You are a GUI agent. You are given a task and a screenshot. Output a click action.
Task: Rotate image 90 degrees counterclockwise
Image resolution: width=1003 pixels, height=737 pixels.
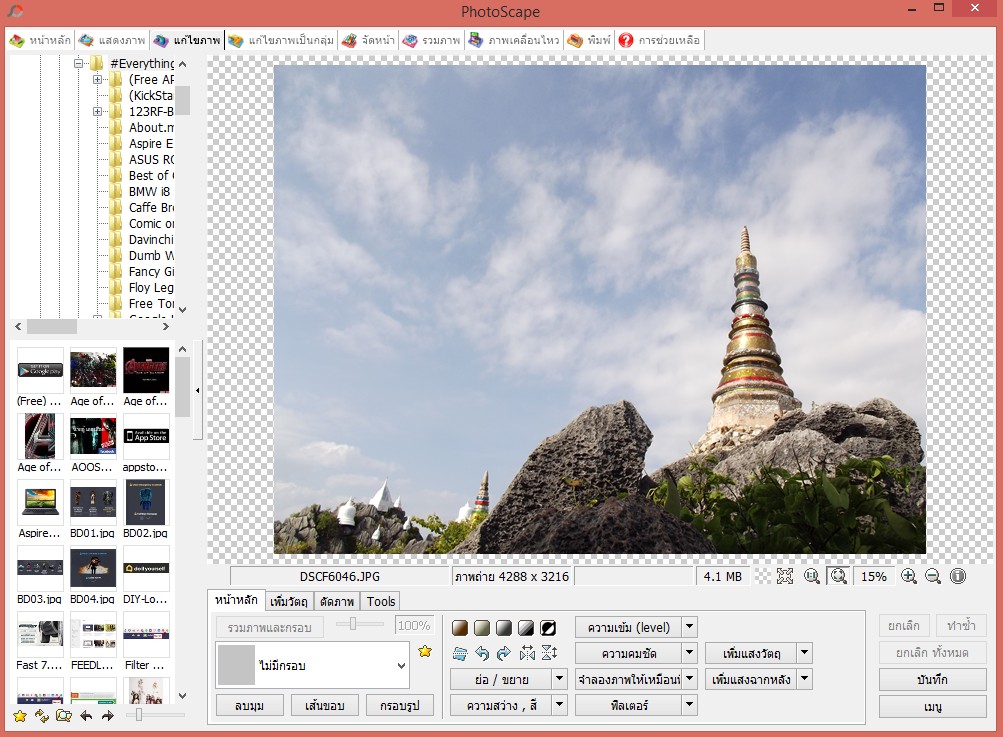pos(482,653)
